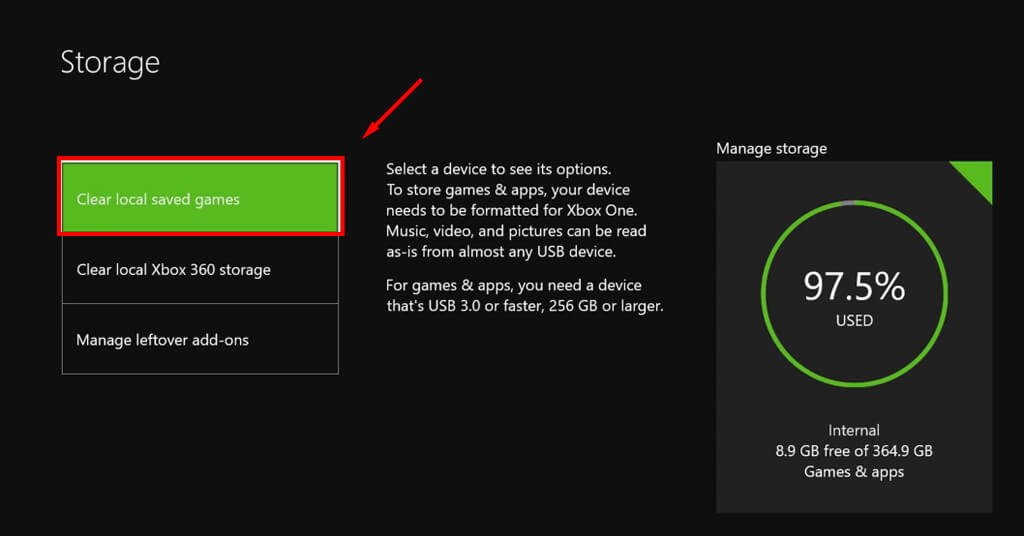Click the "as-is from almost any USB device" line
The height and width of the screenshot is (536, 1024).
tap(501, 252)
